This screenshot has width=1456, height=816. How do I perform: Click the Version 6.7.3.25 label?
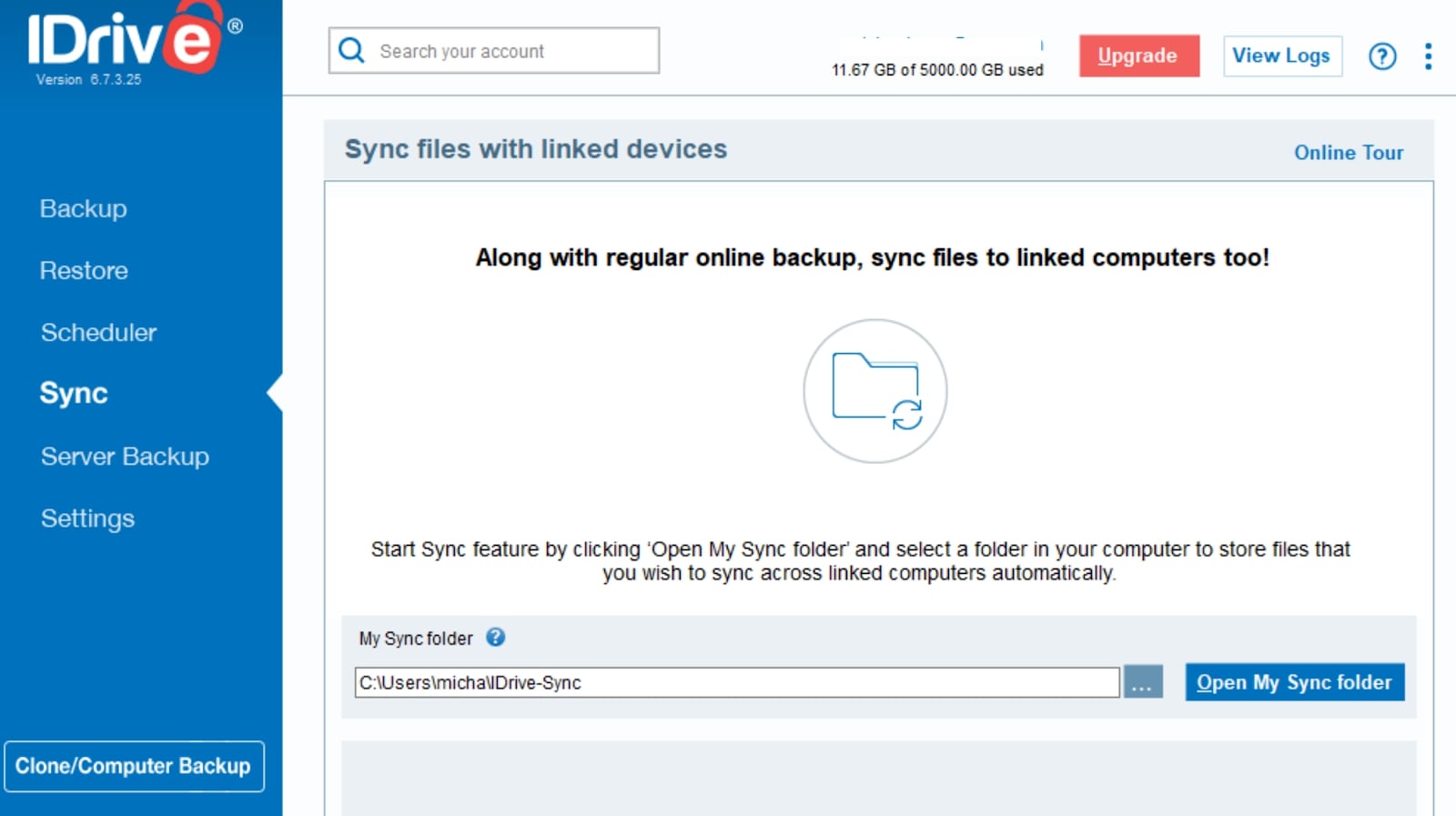(88, 79)
